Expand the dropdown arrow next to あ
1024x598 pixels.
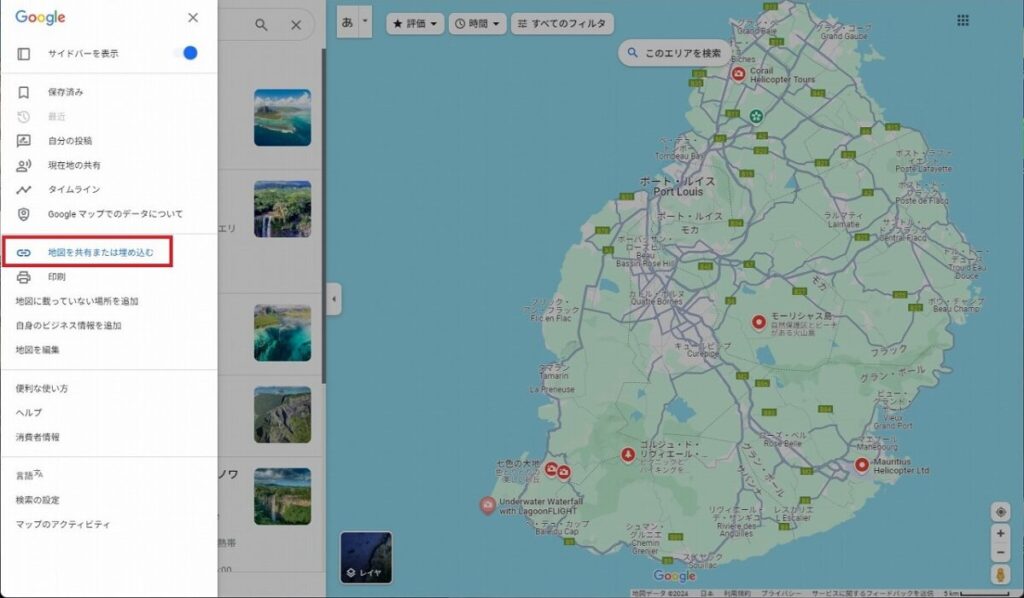[x=365, y=22]
